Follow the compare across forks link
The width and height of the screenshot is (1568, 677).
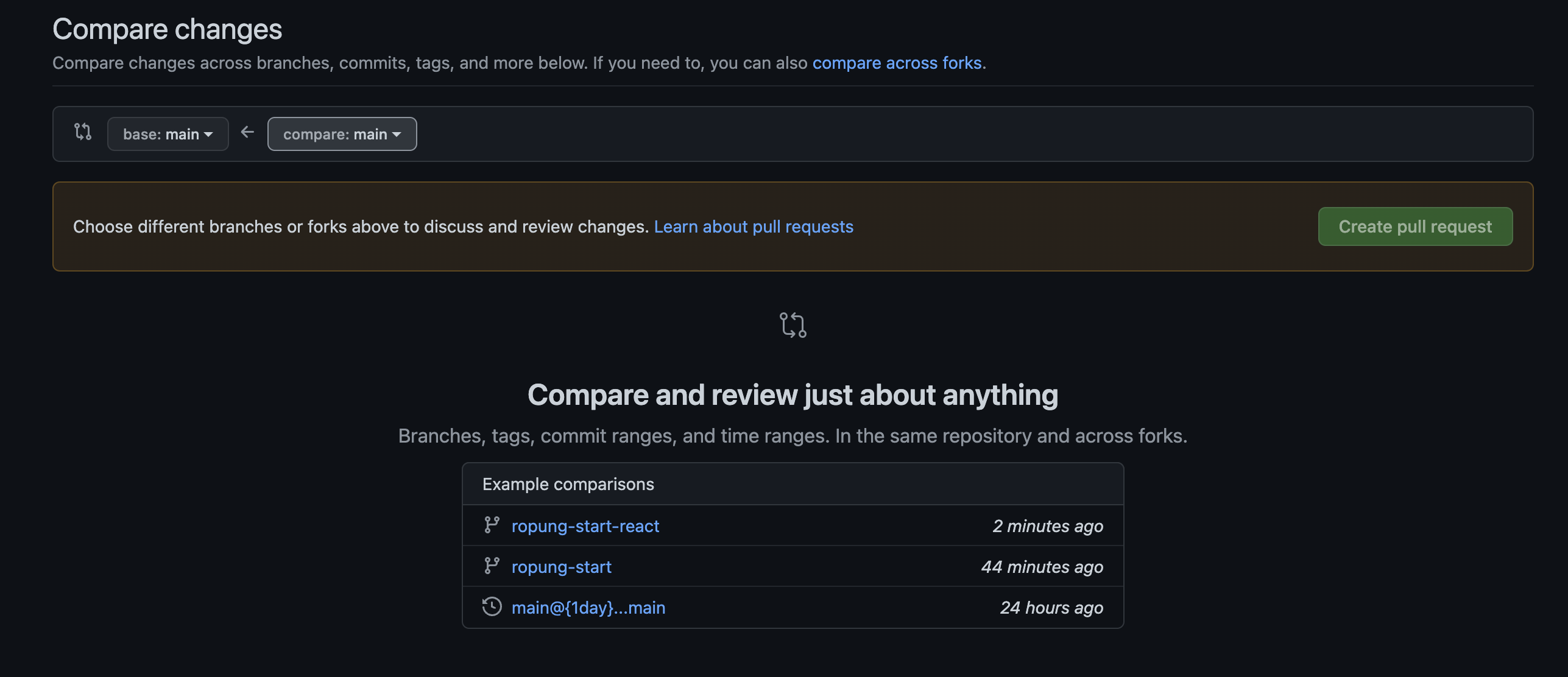(x=897, y=63)
